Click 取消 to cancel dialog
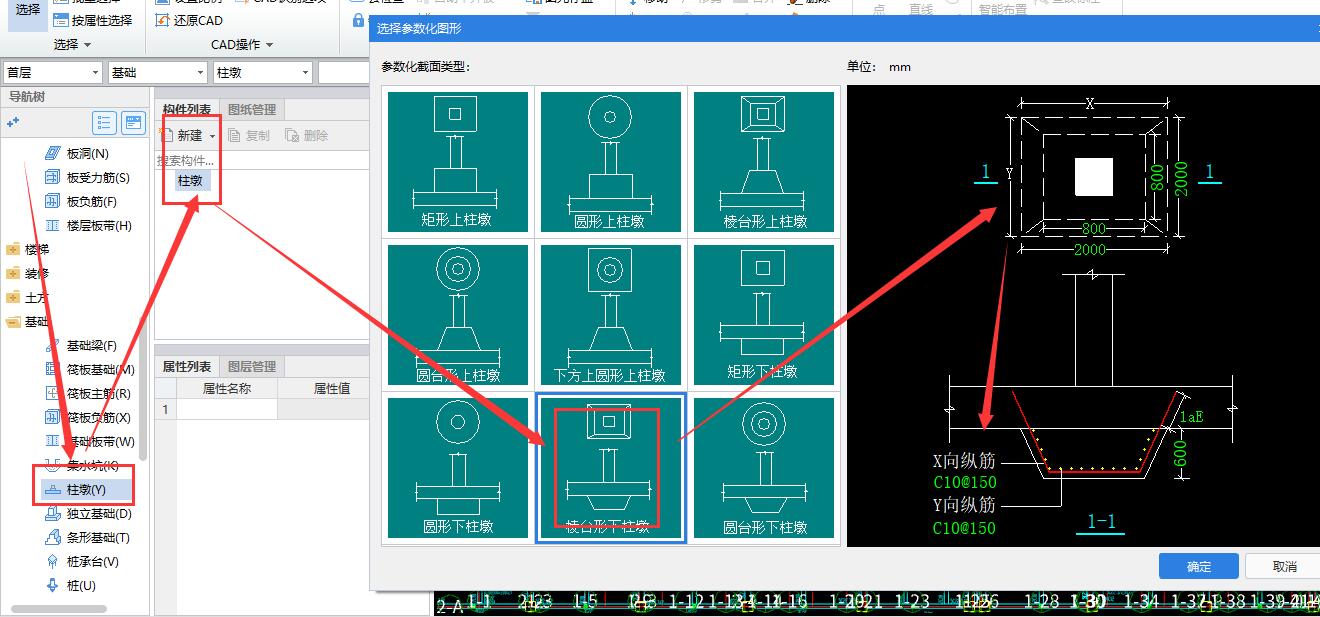This screenshot has height=617, width=1320. [x=1285, y=566]
